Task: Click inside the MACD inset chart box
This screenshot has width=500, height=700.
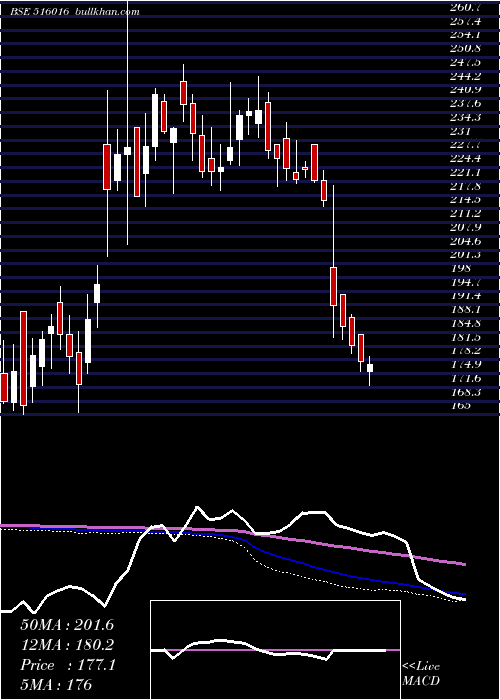Action: 275,650
